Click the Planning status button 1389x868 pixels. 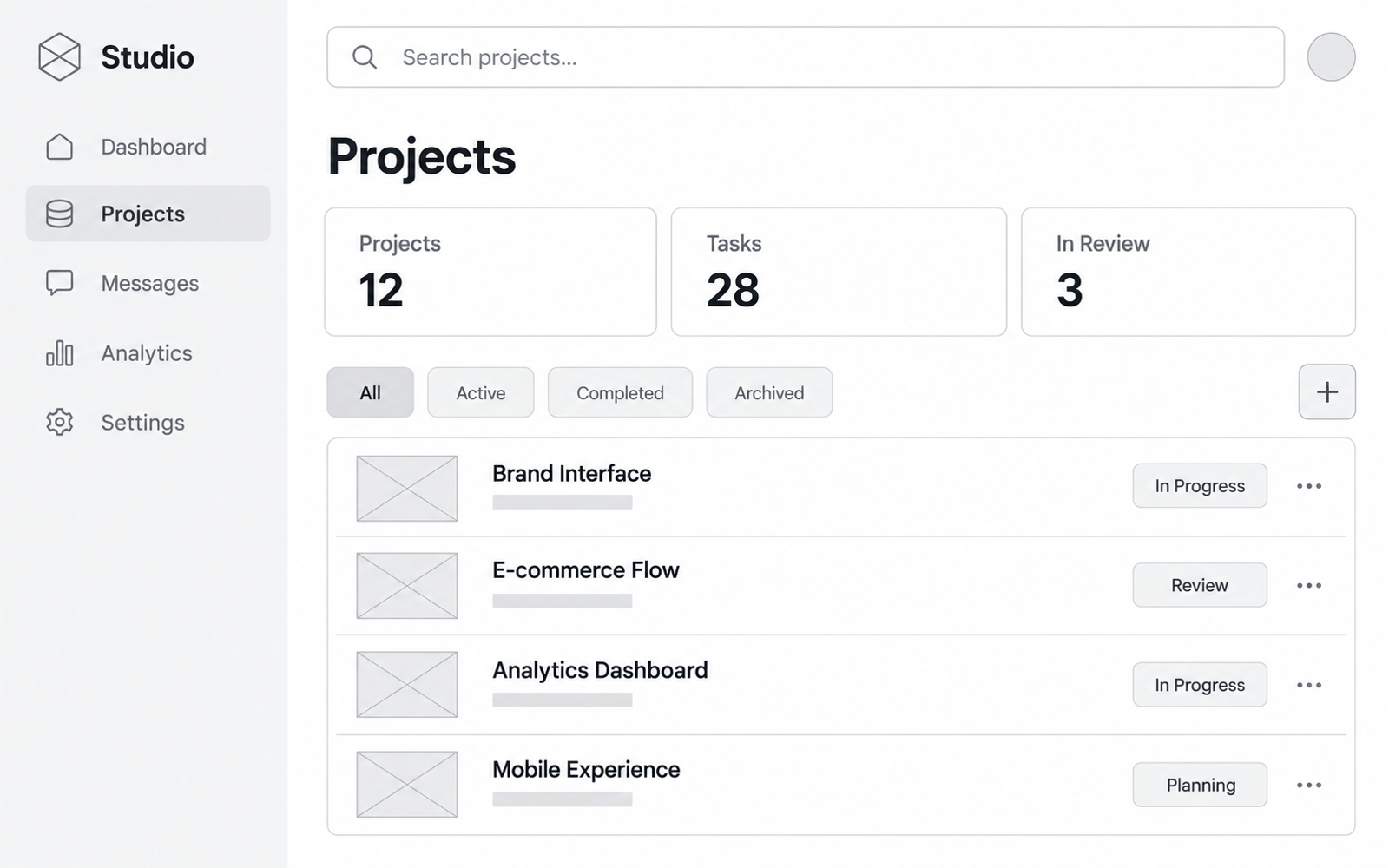tap(1200, 785)
